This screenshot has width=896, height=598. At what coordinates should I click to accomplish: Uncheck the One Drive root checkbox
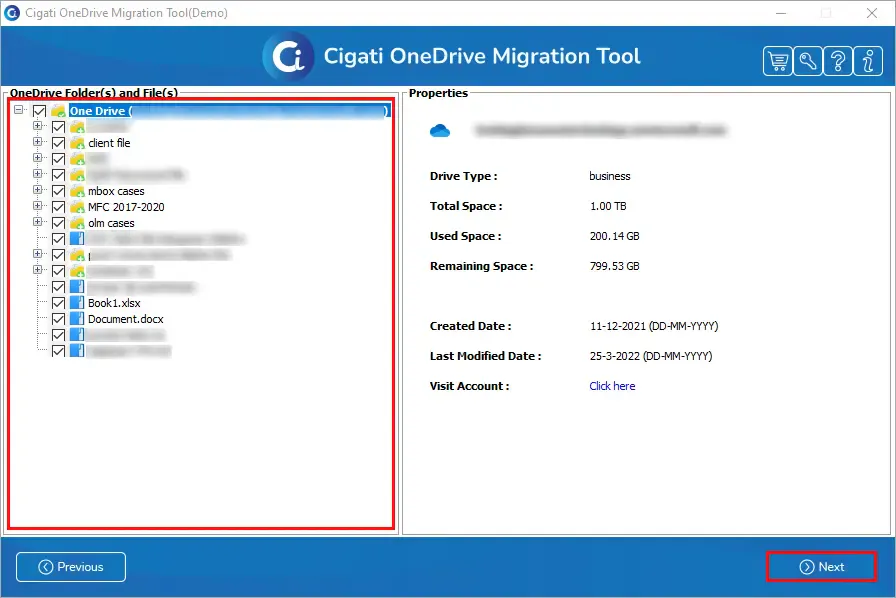[x=39, y=111]
